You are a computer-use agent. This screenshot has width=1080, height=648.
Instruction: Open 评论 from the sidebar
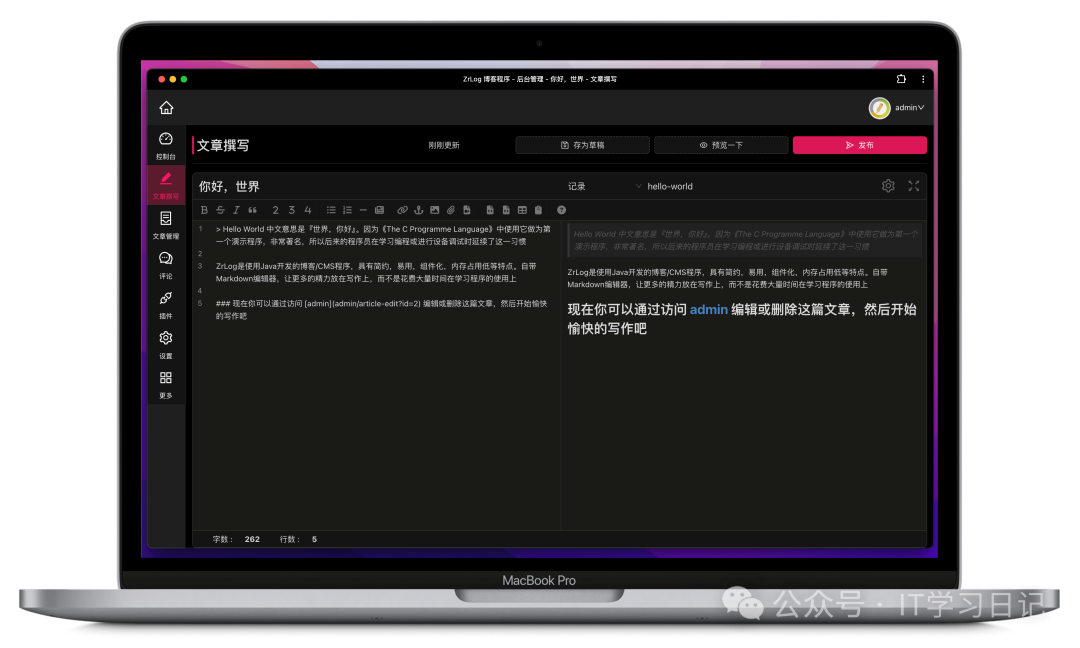coord(165,264)
